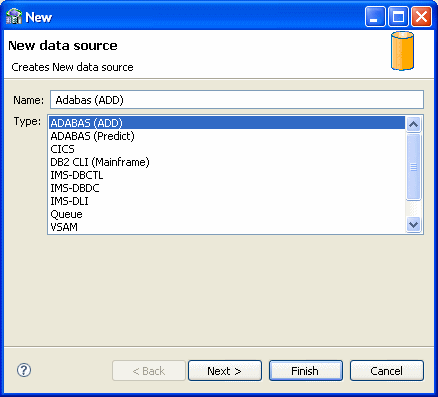Image resolution: width=438 pixels, height=397 pixels.
Task: Select IMS-DBCTL type
Action: (227, 175)
